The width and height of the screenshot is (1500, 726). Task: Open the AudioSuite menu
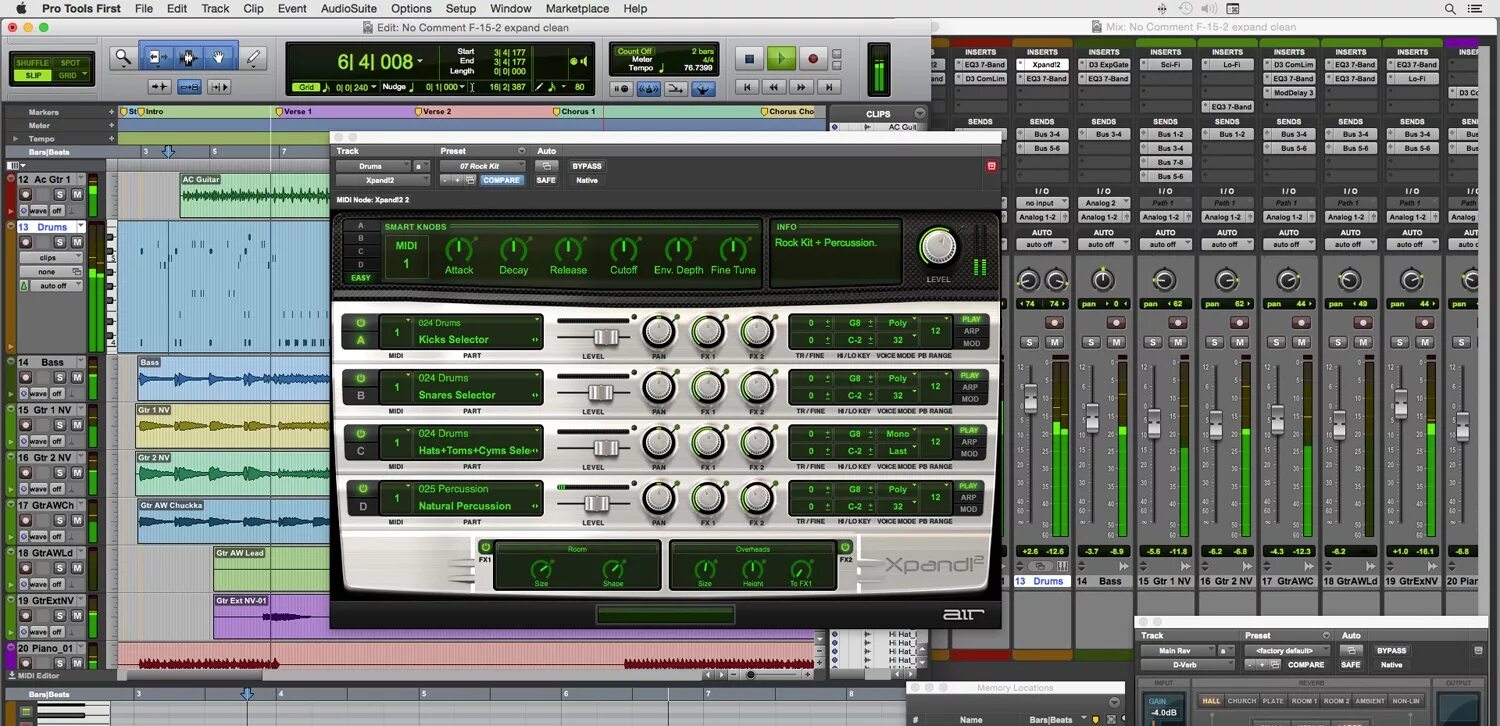pyautogui.click(x=349, y=8)
